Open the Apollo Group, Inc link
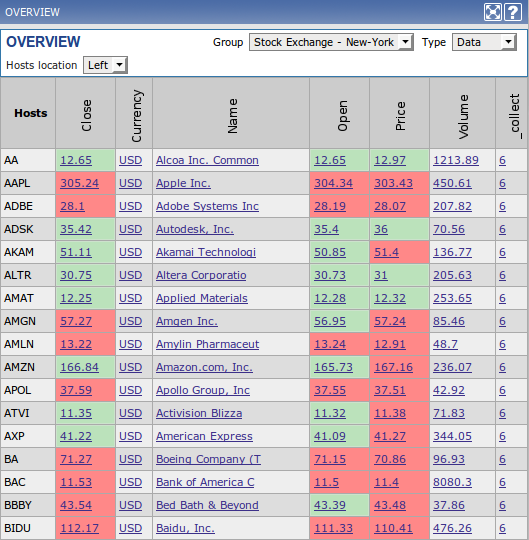 pos(203,391)
